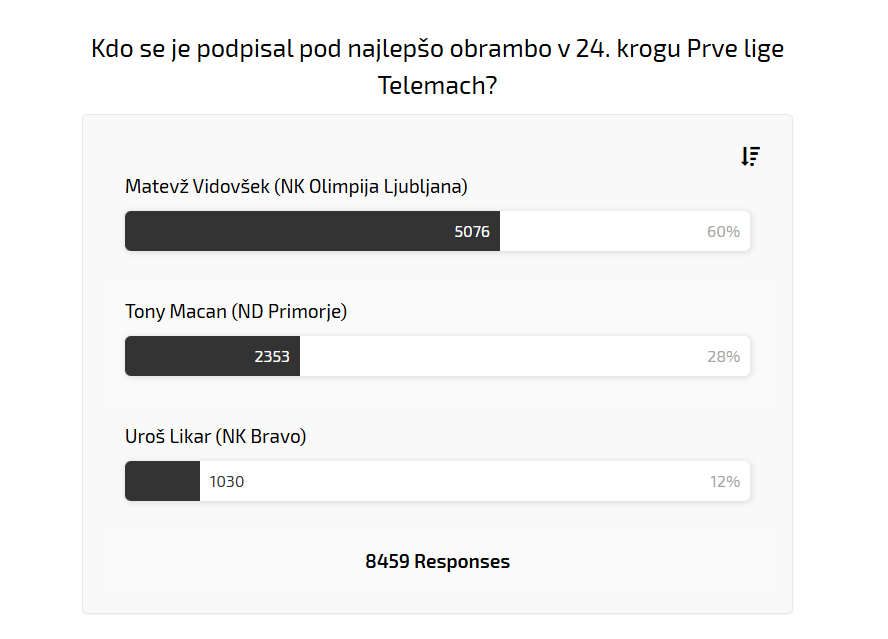Click the white unfilled part of Vidovšek's bar

(600, 231)
